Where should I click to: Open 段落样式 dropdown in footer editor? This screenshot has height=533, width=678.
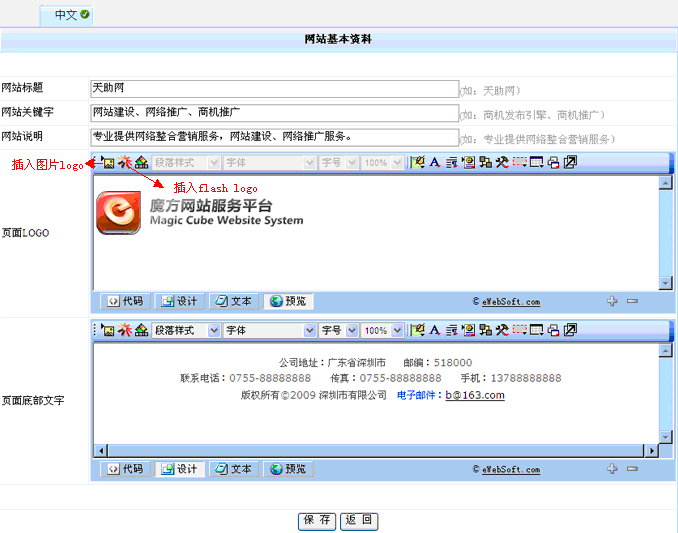click(x=186, y=330)
